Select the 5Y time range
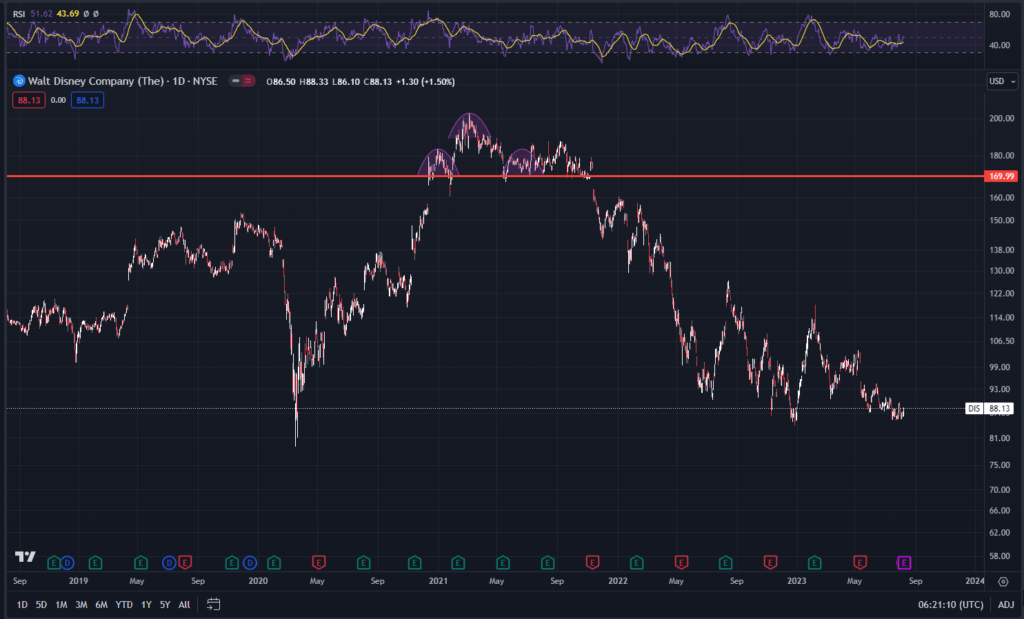Screen dimensions: 1024x619 pyautogui.click(x=165, y=605)
